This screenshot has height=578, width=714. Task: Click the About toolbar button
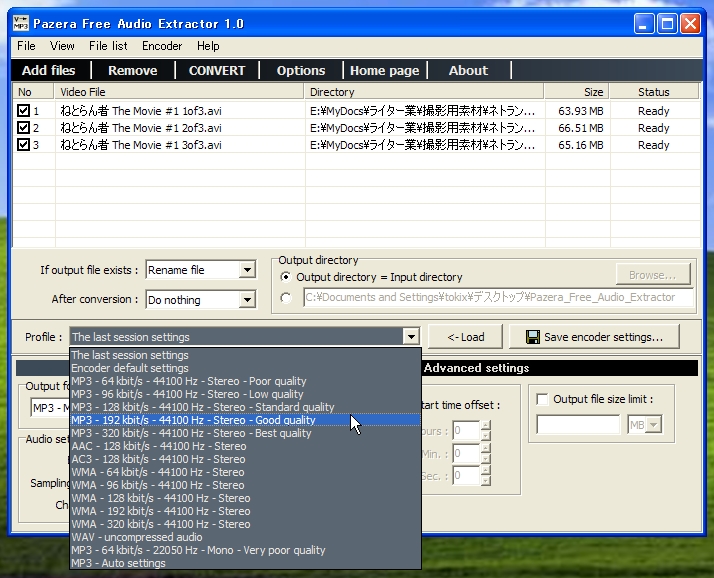pos(468,71)
